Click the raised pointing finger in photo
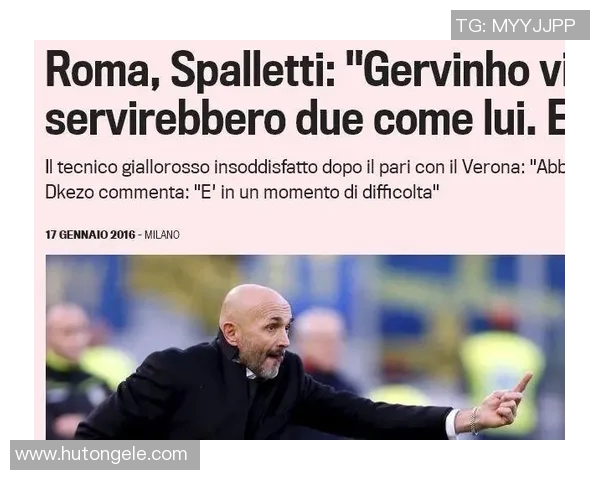600x480 pixels. 522,382
